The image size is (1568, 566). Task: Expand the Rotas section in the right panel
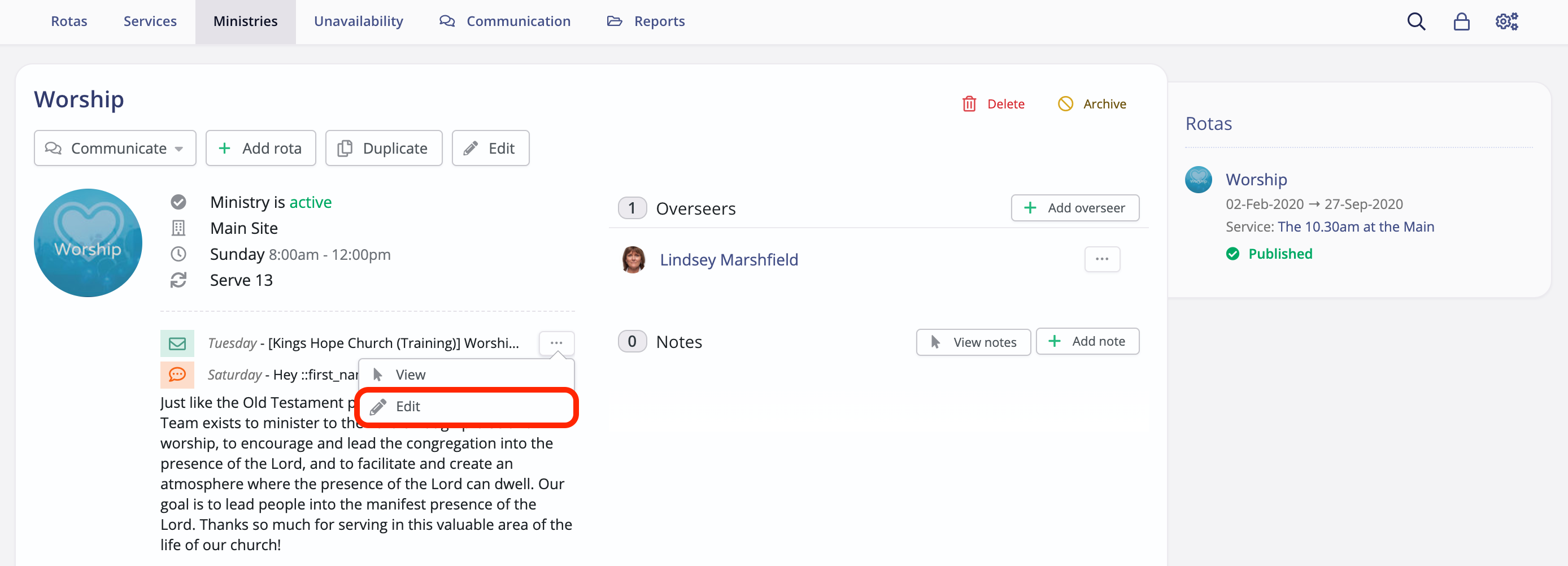[1209, 124]
